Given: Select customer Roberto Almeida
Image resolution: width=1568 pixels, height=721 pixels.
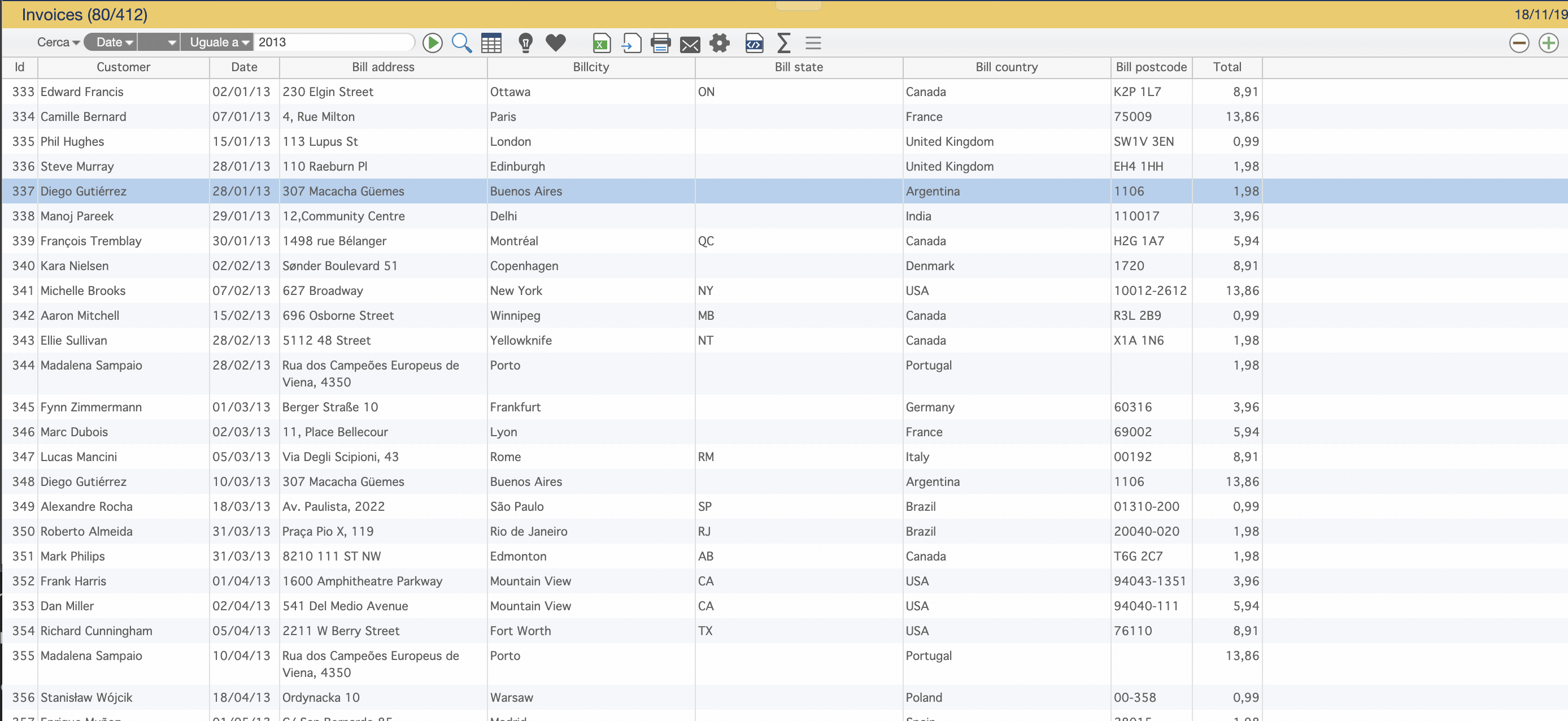Looking at the screenshot, I should tap(86, 532).
